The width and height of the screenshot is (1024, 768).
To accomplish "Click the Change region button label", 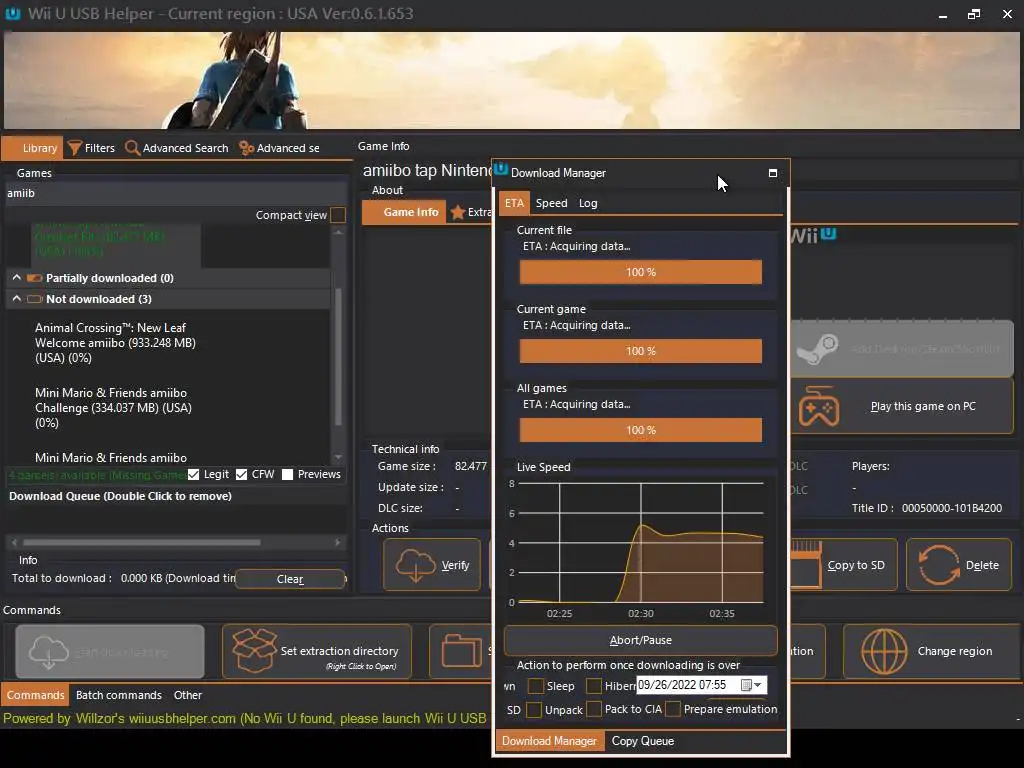I will (955, 651).
